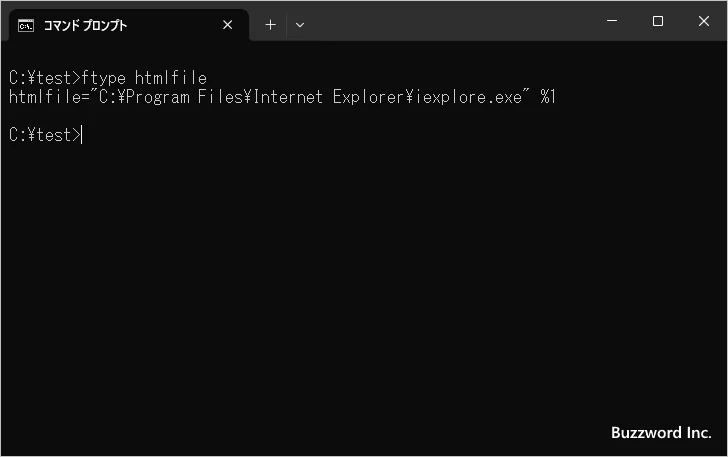The height and width of the screenshot is (457, 728).
Task: Close the terminal window
Action: pyautogui.click(x=704, y=21)
